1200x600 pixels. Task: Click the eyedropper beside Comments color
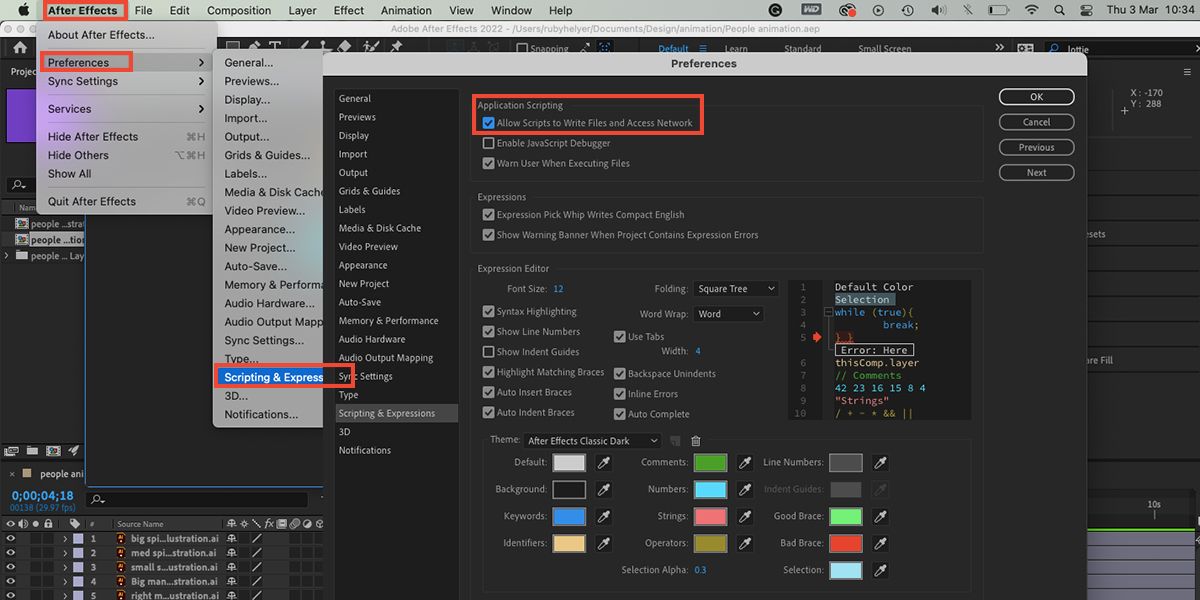(745, 463)
